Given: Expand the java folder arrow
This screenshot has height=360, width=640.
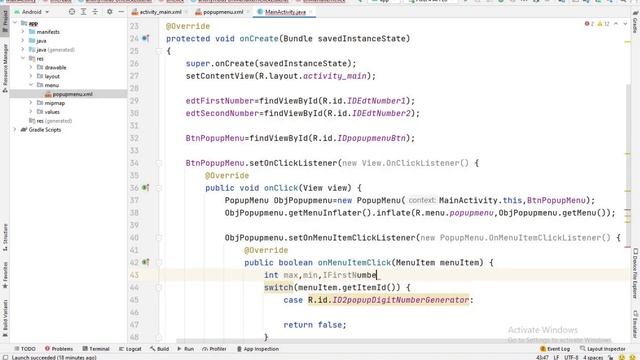Looking at the screenshot, I should tap(23, 41).
